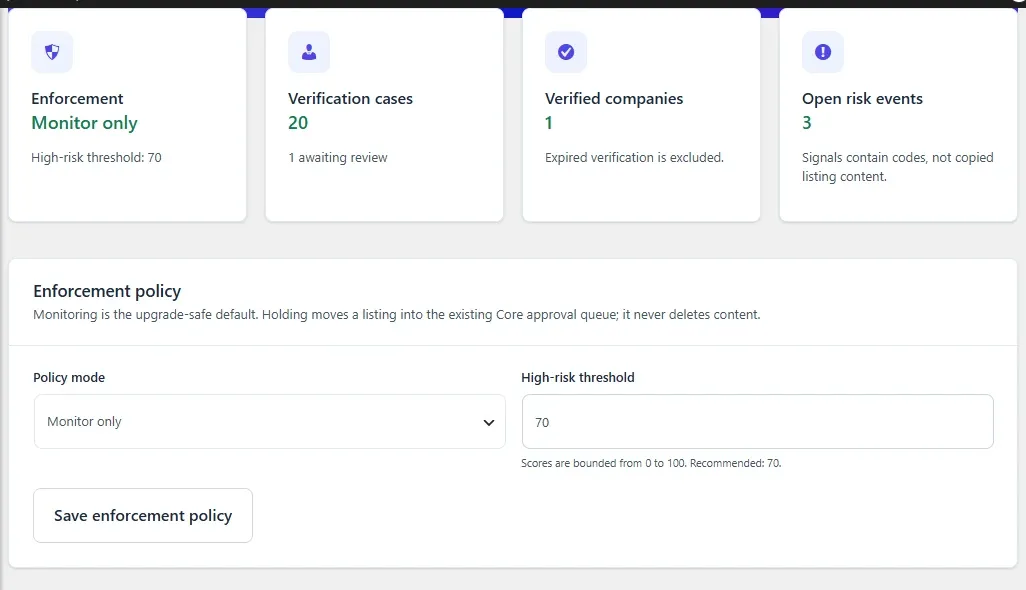Click the 'High-risk threshold' field label
The width and height of the screenshot is (1026, 590).
tap(578, 377)
